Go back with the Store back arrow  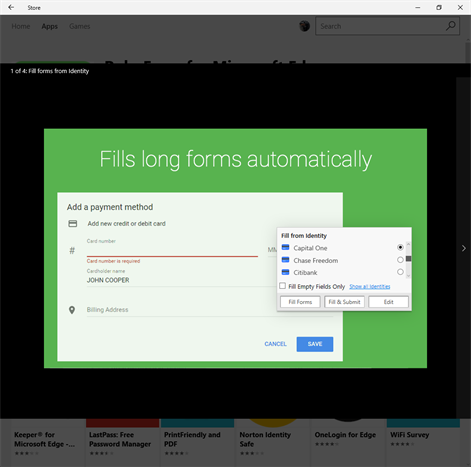click(11, 7)
